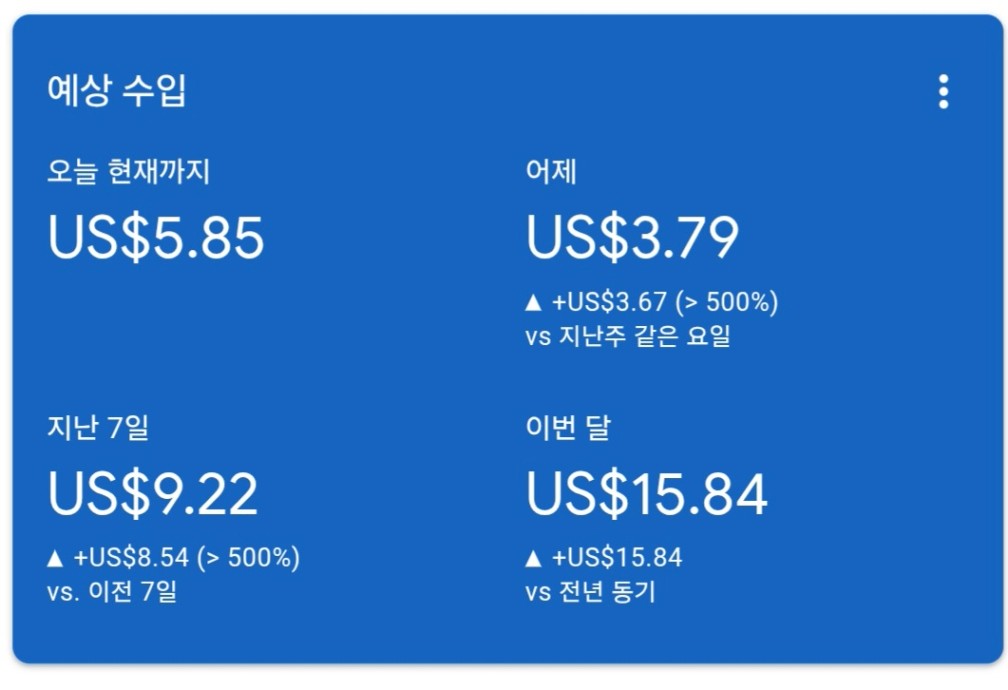Select the 어제 label

[551, 172]
